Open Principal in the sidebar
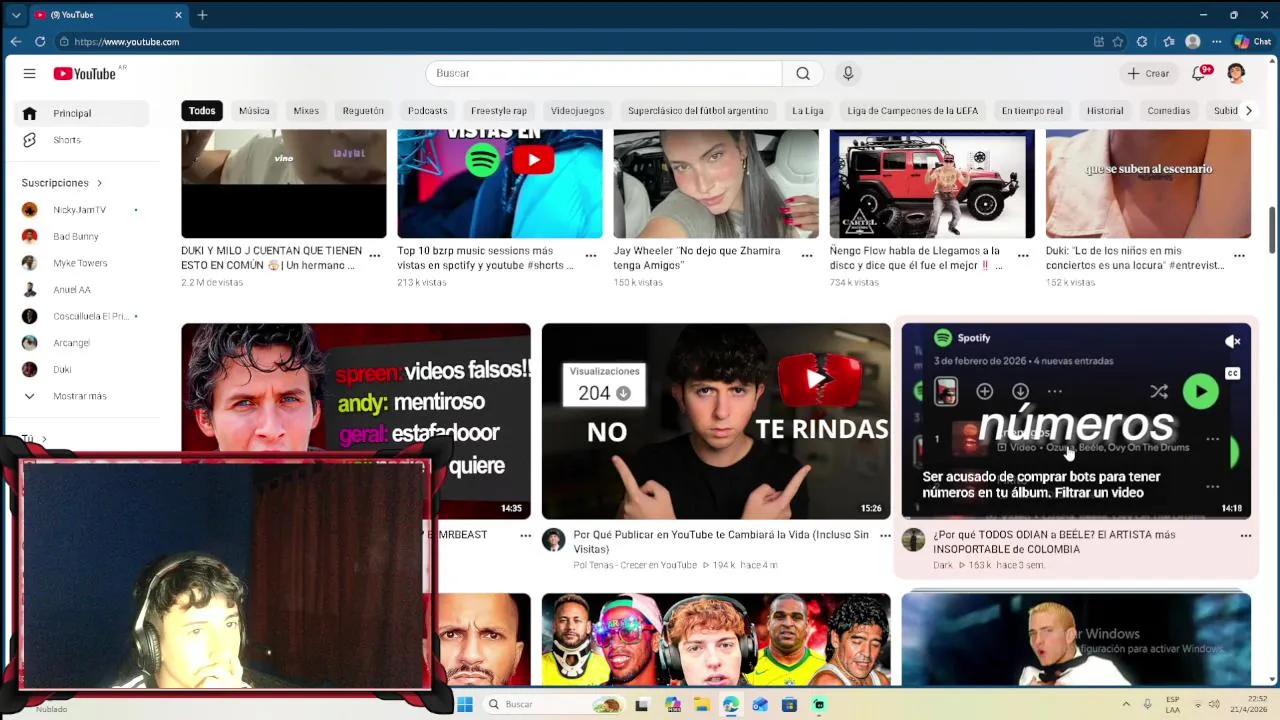The image size is (1280, 720). pyautogui.click(x=83, y=113)
